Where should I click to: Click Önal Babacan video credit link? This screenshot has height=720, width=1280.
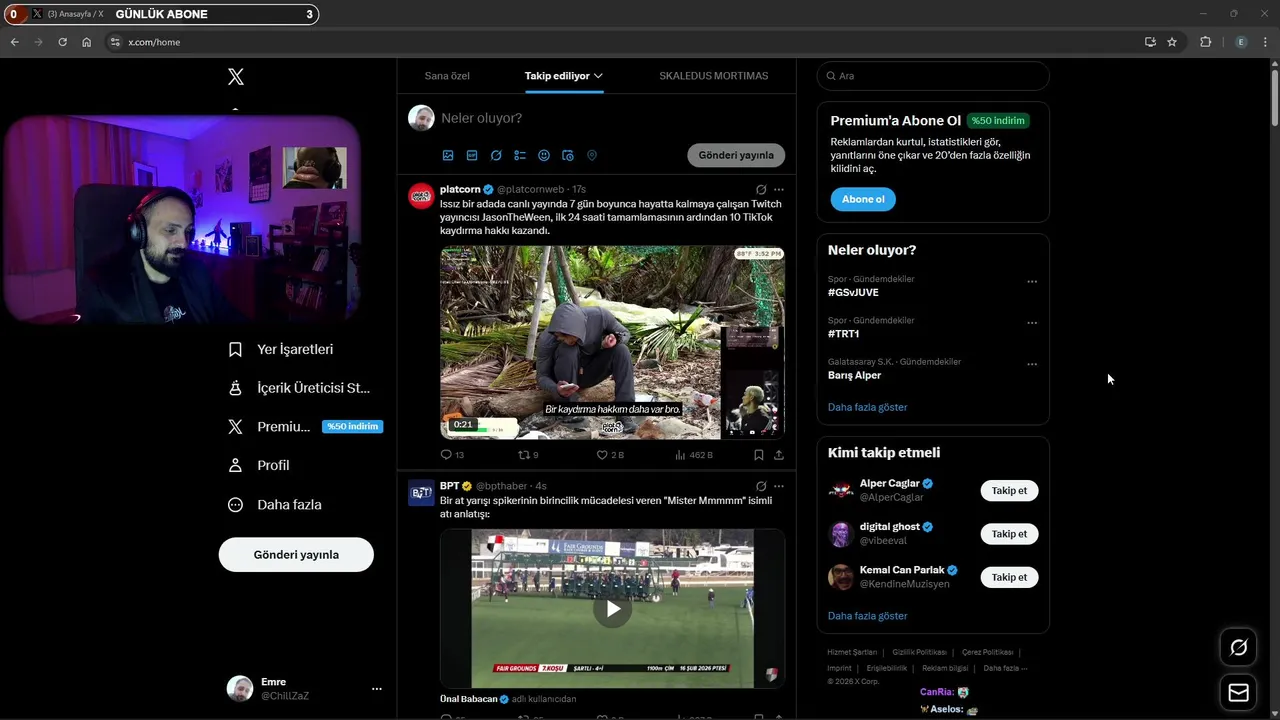pos(468,699)
